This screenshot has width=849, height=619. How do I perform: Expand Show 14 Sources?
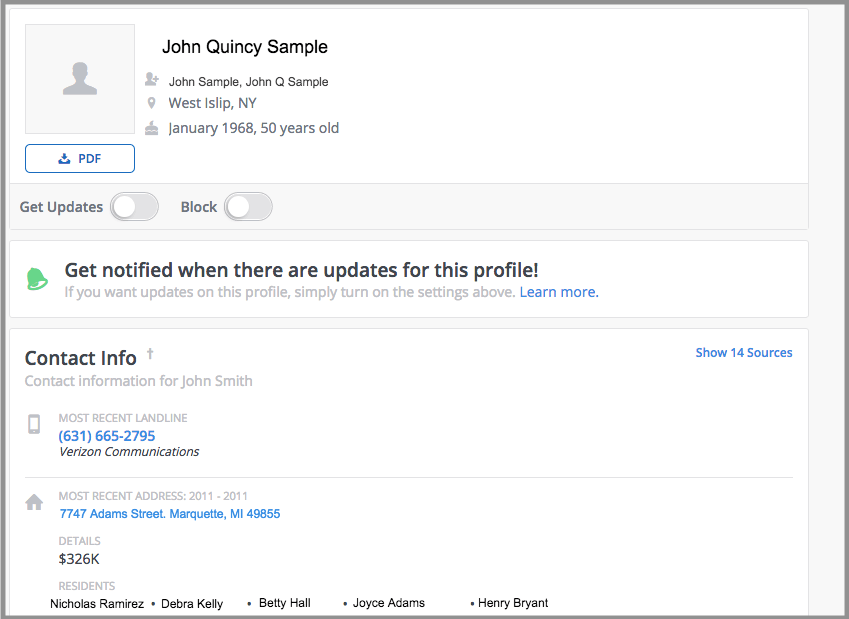pos(743,352)
